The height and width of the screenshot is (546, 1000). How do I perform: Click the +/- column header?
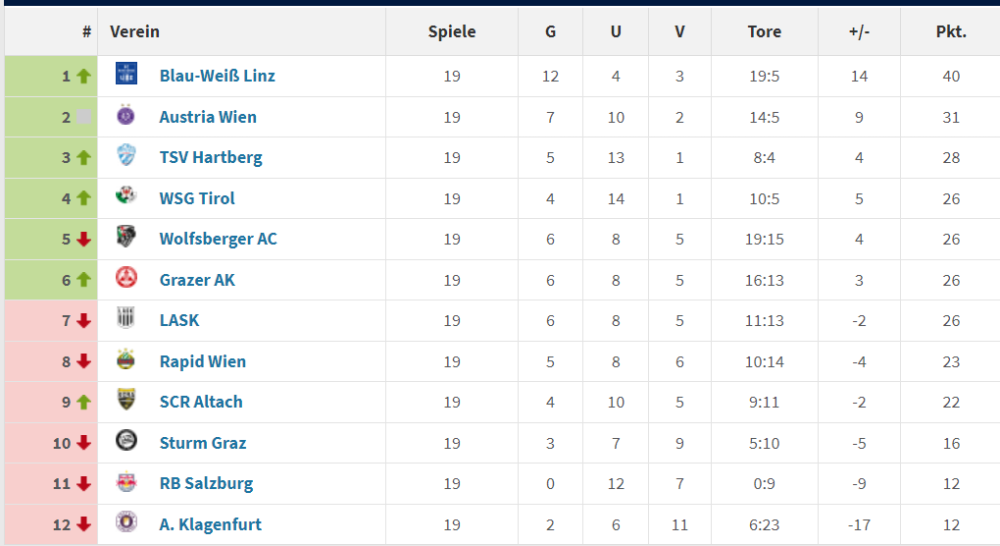pos(859,32)
